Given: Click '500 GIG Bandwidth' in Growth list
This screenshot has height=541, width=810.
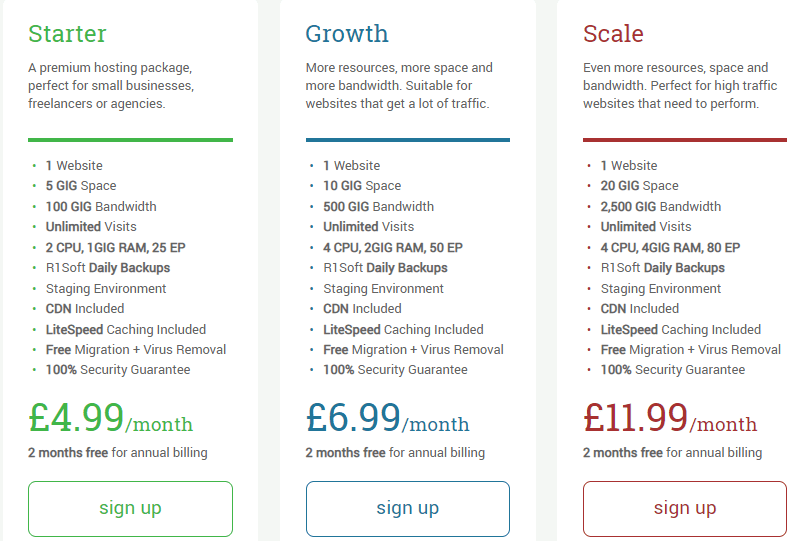Looking at the screenshot, I should coord(378,206).
